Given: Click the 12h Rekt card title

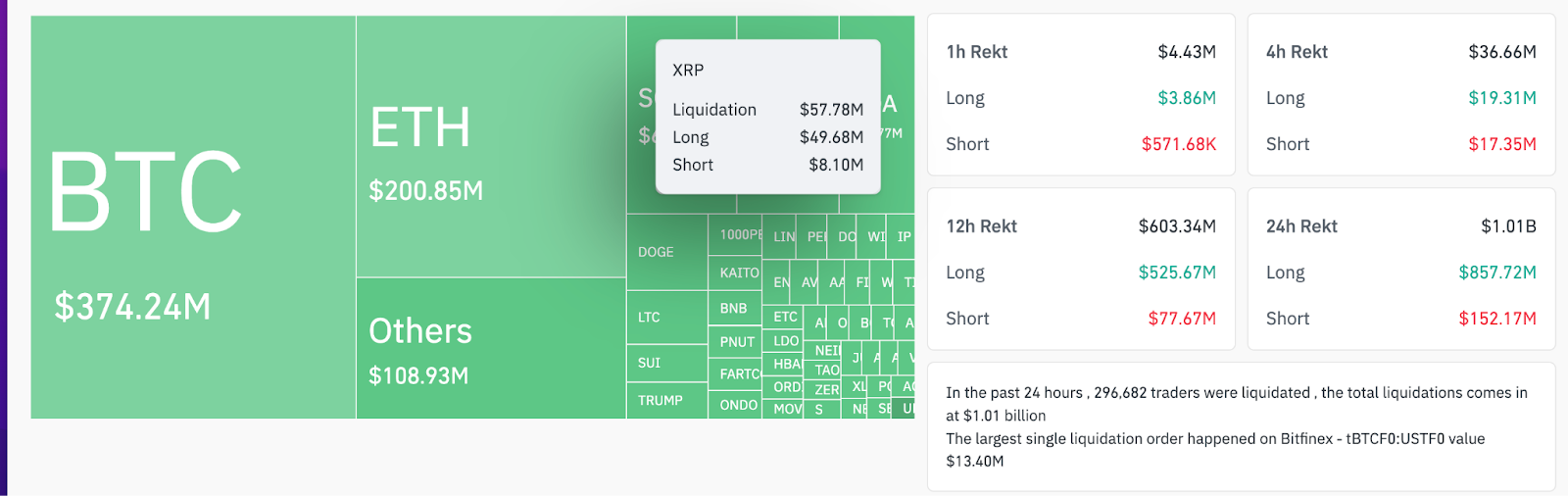Looking at the screenshot, I should (982, 226).
